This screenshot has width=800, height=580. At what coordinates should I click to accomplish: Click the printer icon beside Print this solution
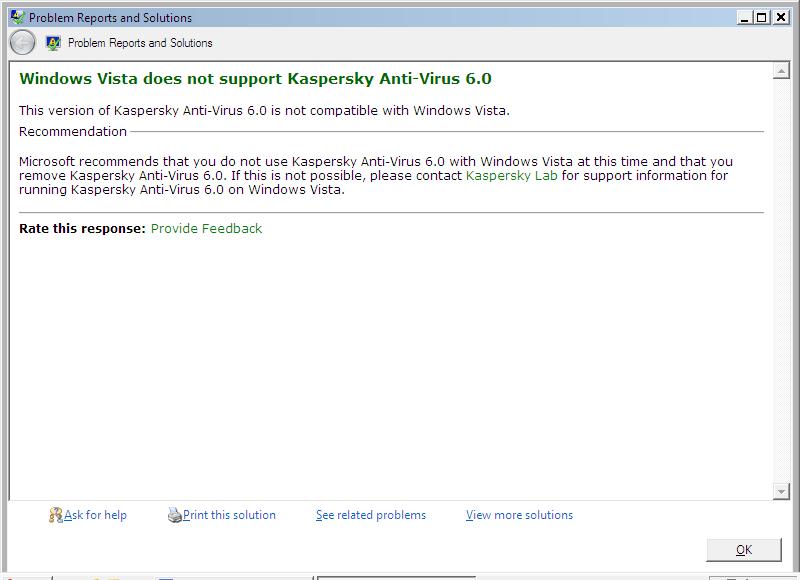[x=175, y=516]
